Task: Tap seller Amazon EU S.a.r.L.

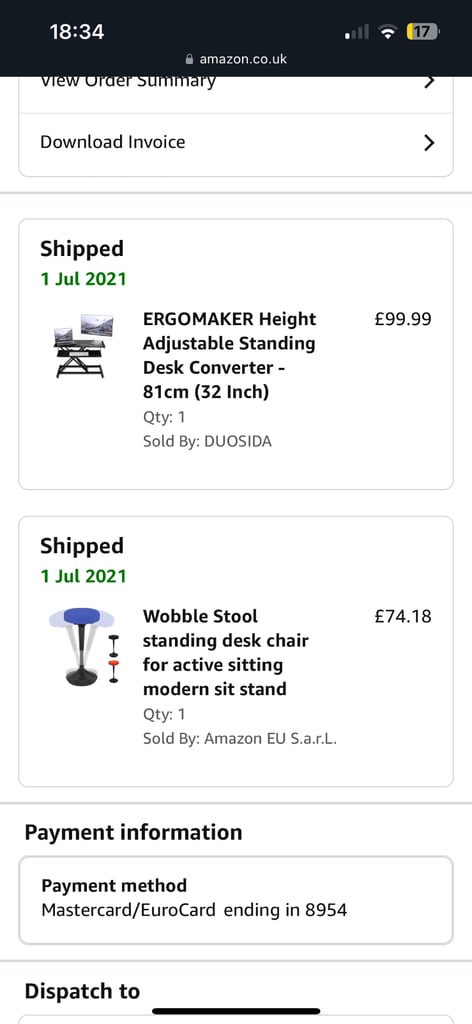Action: point(270,739)
